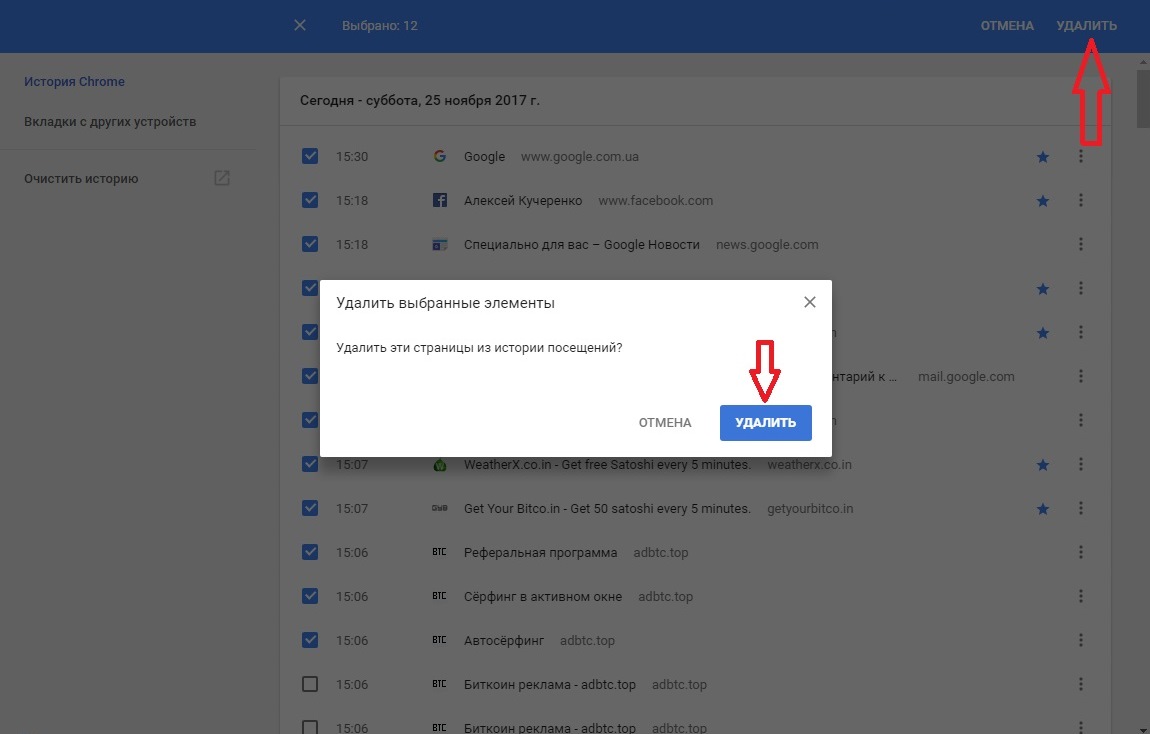The width and height of the screenshot is (1150, 734).
Task: Uncheck the Алексей Кучеренко entry checkbox
Action: pyautogui.click(x=310, y=200)
